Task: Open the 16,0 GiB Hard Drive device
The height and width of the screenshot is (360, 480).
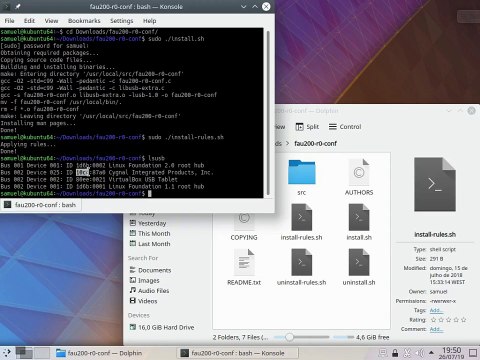Action: (162, 327)
